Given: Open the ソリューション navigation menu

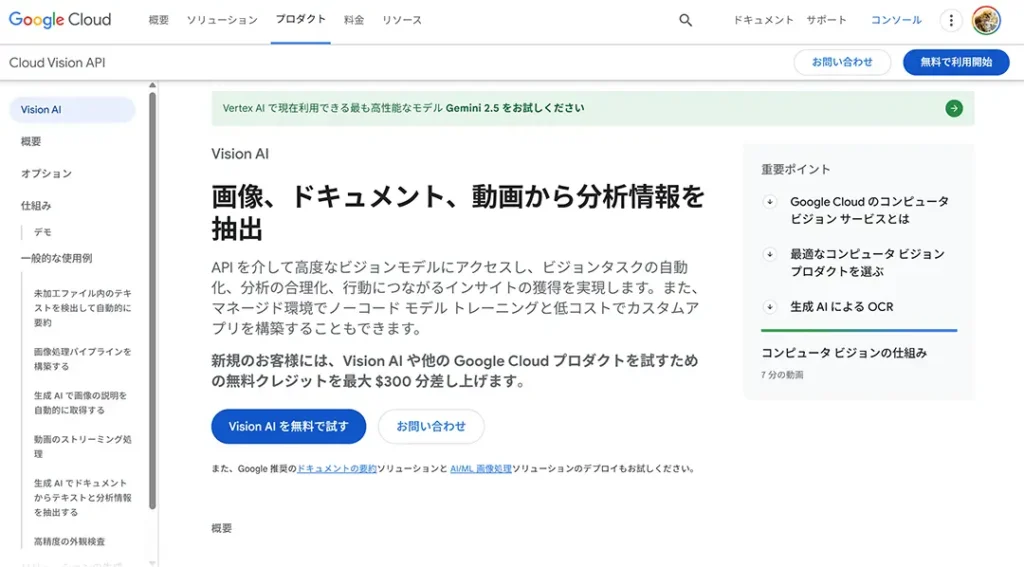Looking at the screenshot, I should (222, 20).
